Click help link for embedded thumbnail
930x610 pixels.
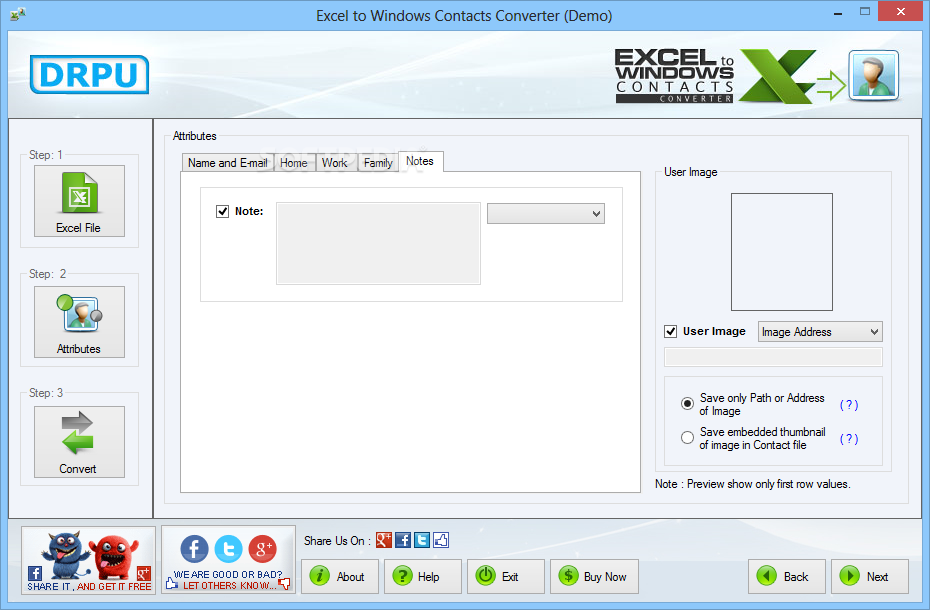pos(849,439)
